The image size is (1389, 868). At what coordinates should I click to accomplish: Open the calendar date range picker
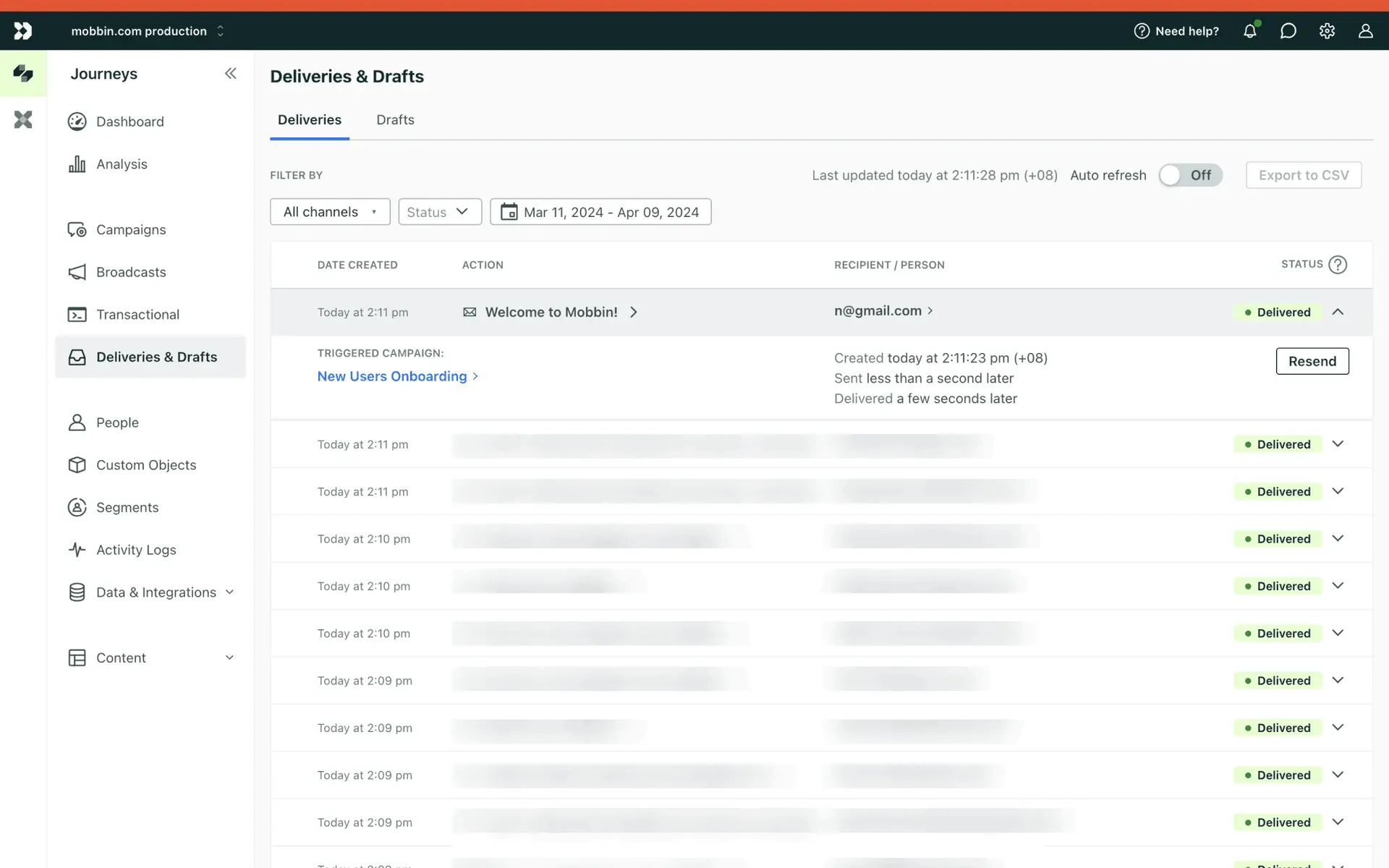pyautogui.click(x=600, y=212)
